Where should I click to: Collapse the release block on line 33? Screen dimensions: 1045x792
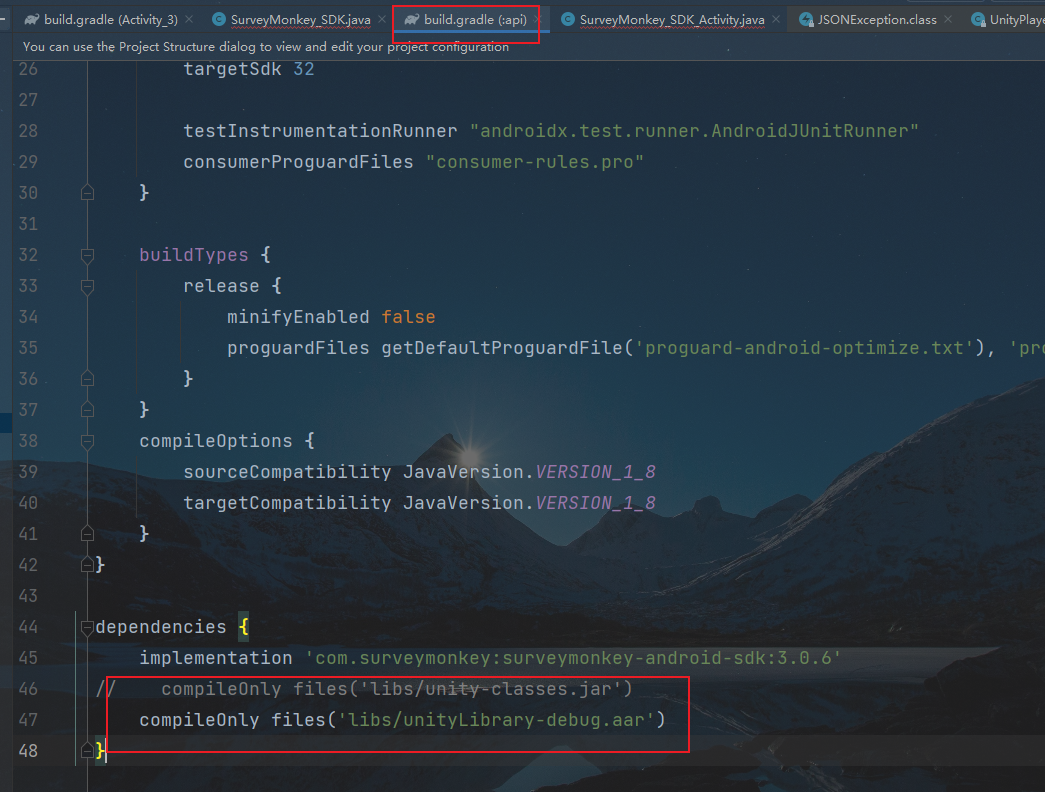coord(87,286)
